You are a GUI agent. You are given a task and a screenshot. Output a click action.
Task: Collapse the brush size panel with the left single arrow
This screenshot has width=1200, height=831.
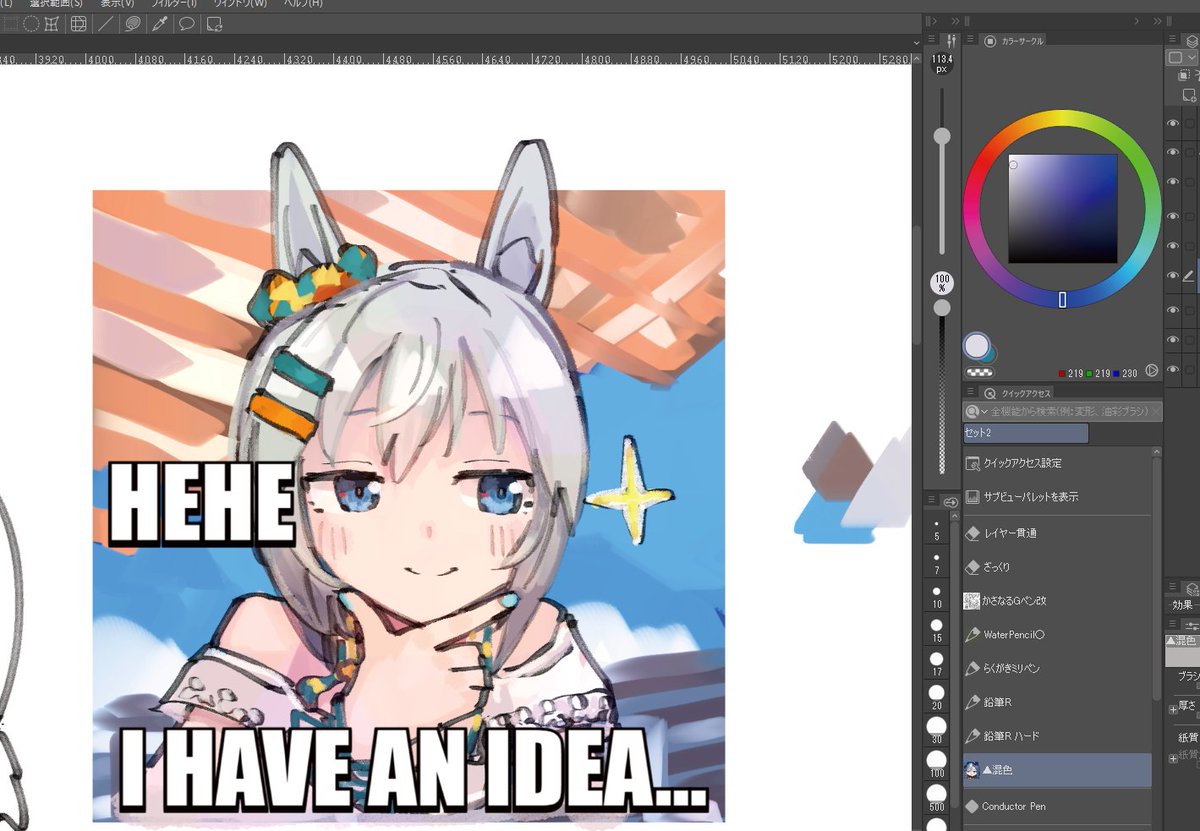(933, 21)
